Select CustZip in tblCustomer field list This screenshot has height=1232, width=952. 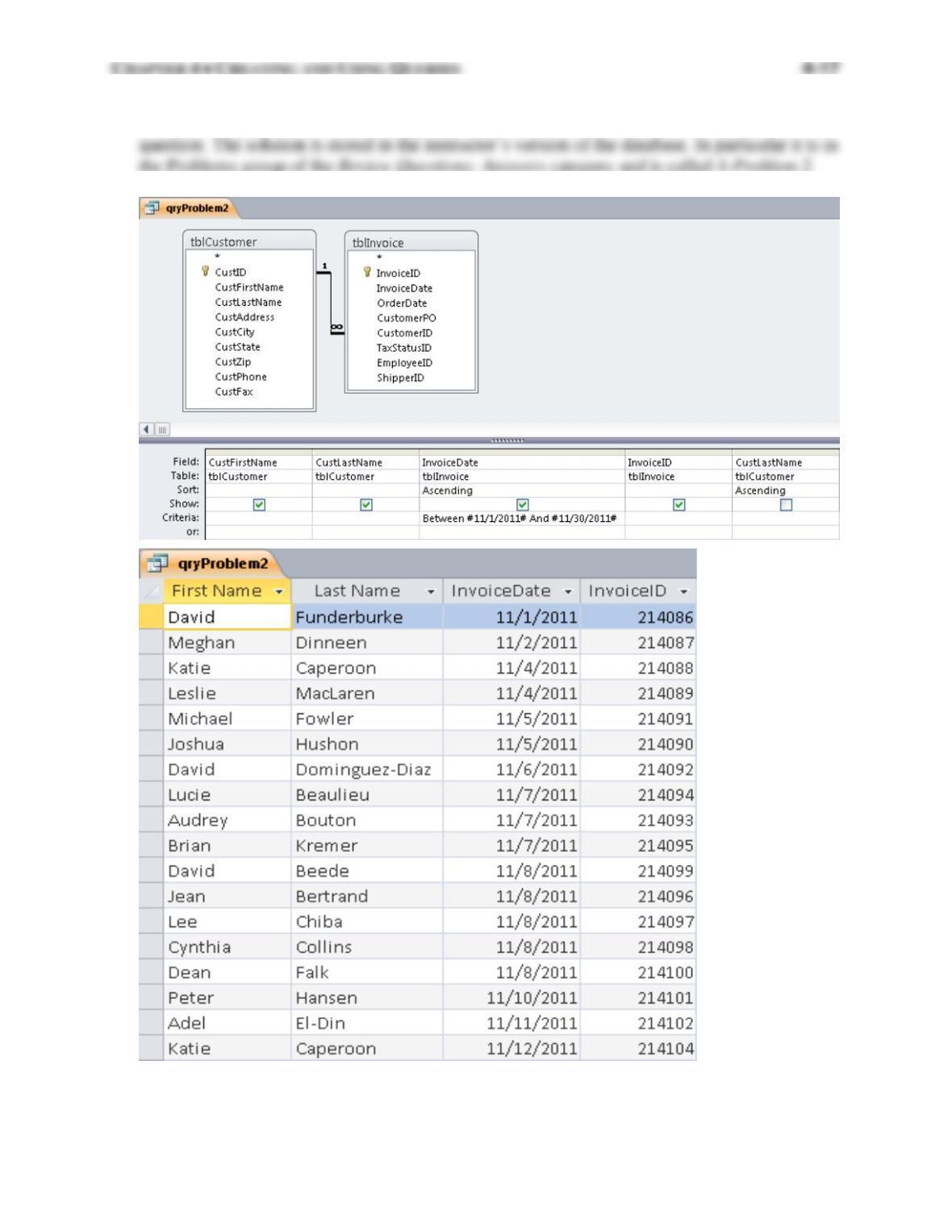[x=232, y=361]
